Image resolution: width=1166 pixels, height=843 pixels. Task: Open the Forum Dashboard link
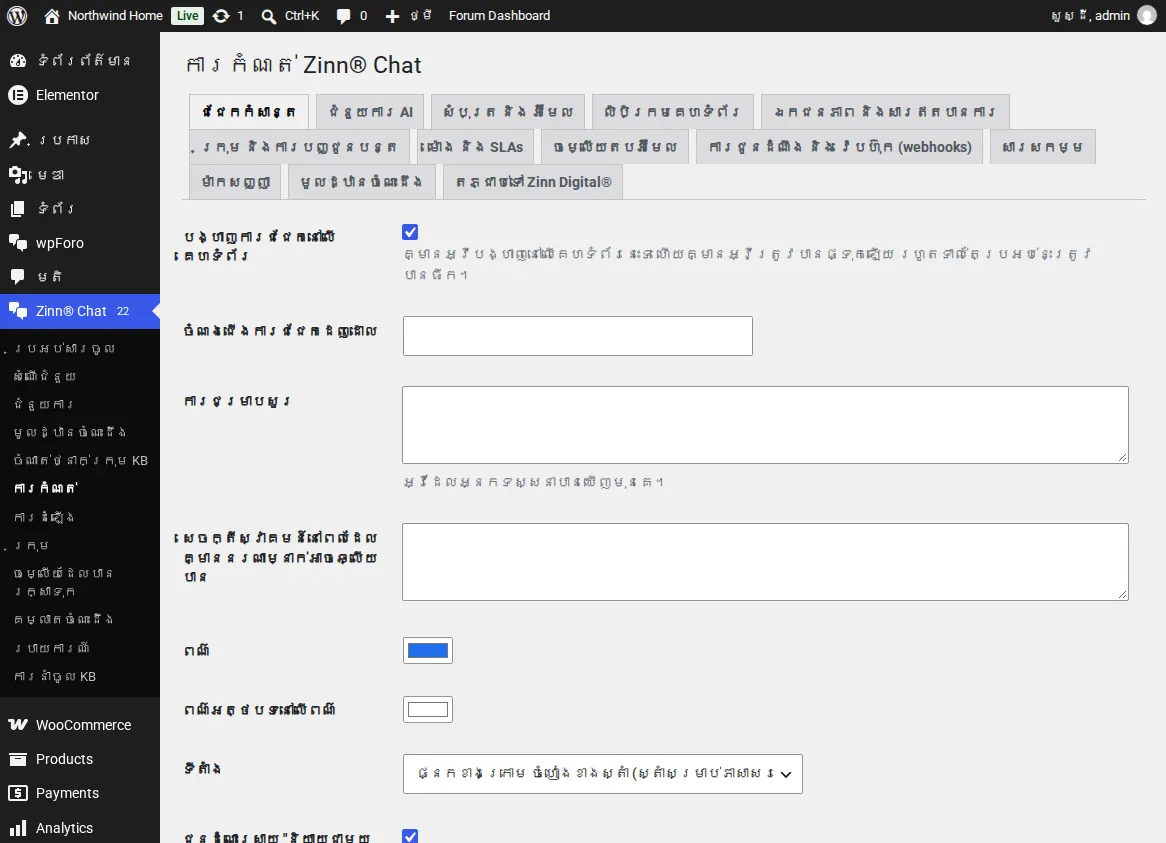(x=500, y=16)
